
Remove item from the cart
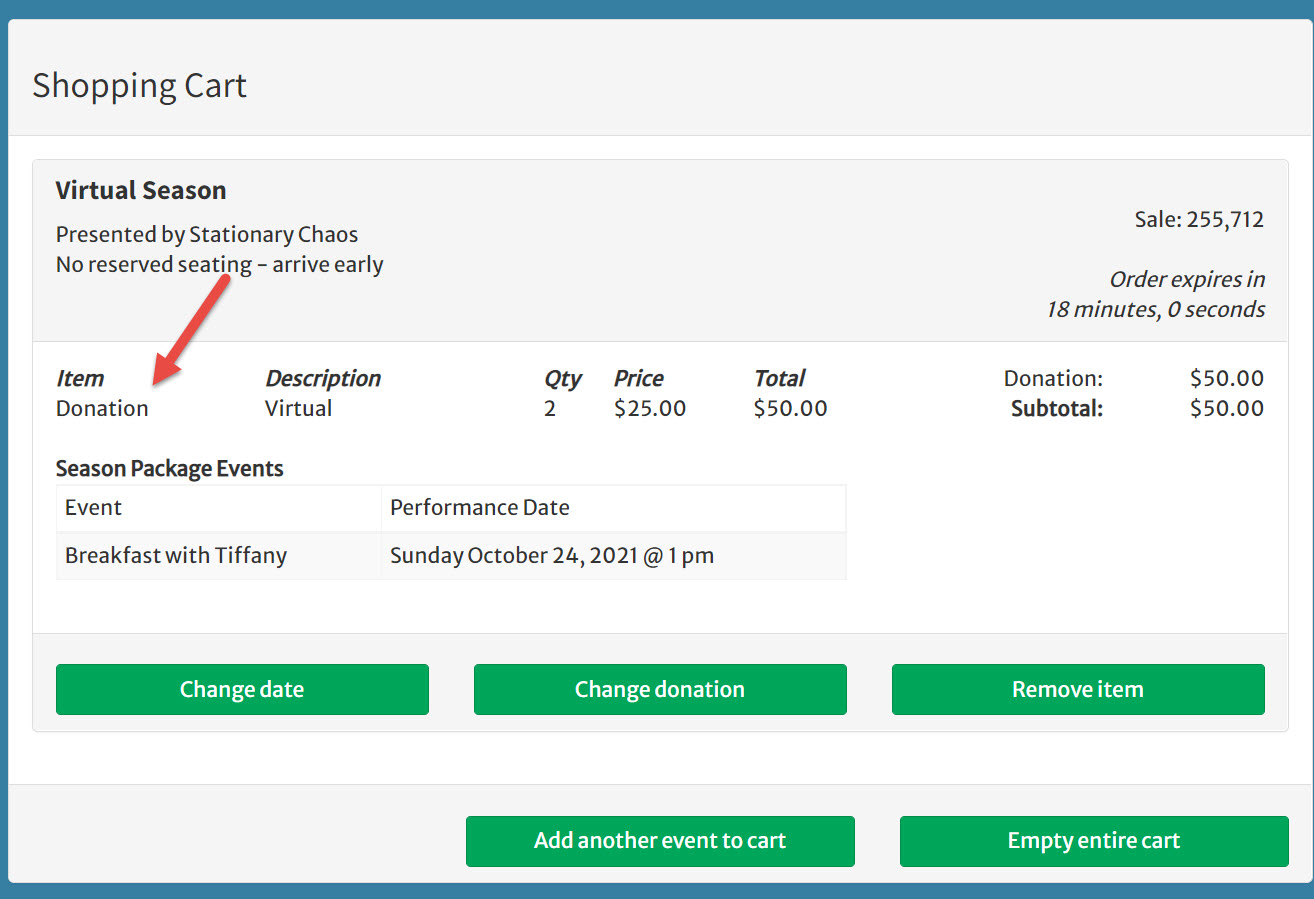1078,689
